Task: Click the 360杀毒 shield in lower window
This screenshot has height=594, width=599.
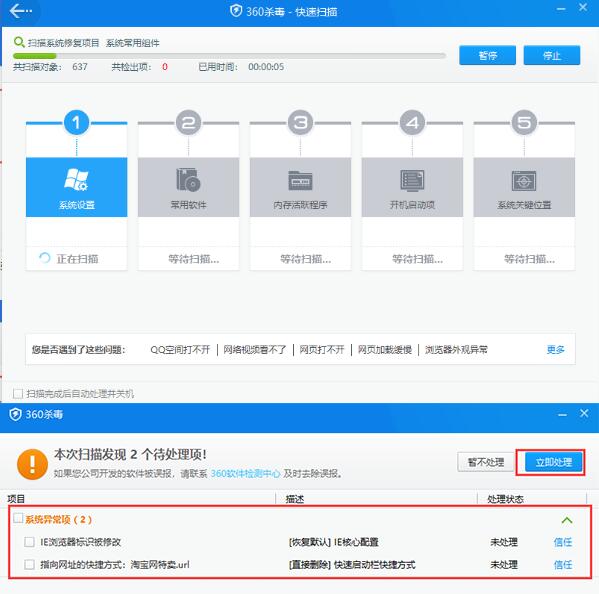Action: tap(15, 414)
